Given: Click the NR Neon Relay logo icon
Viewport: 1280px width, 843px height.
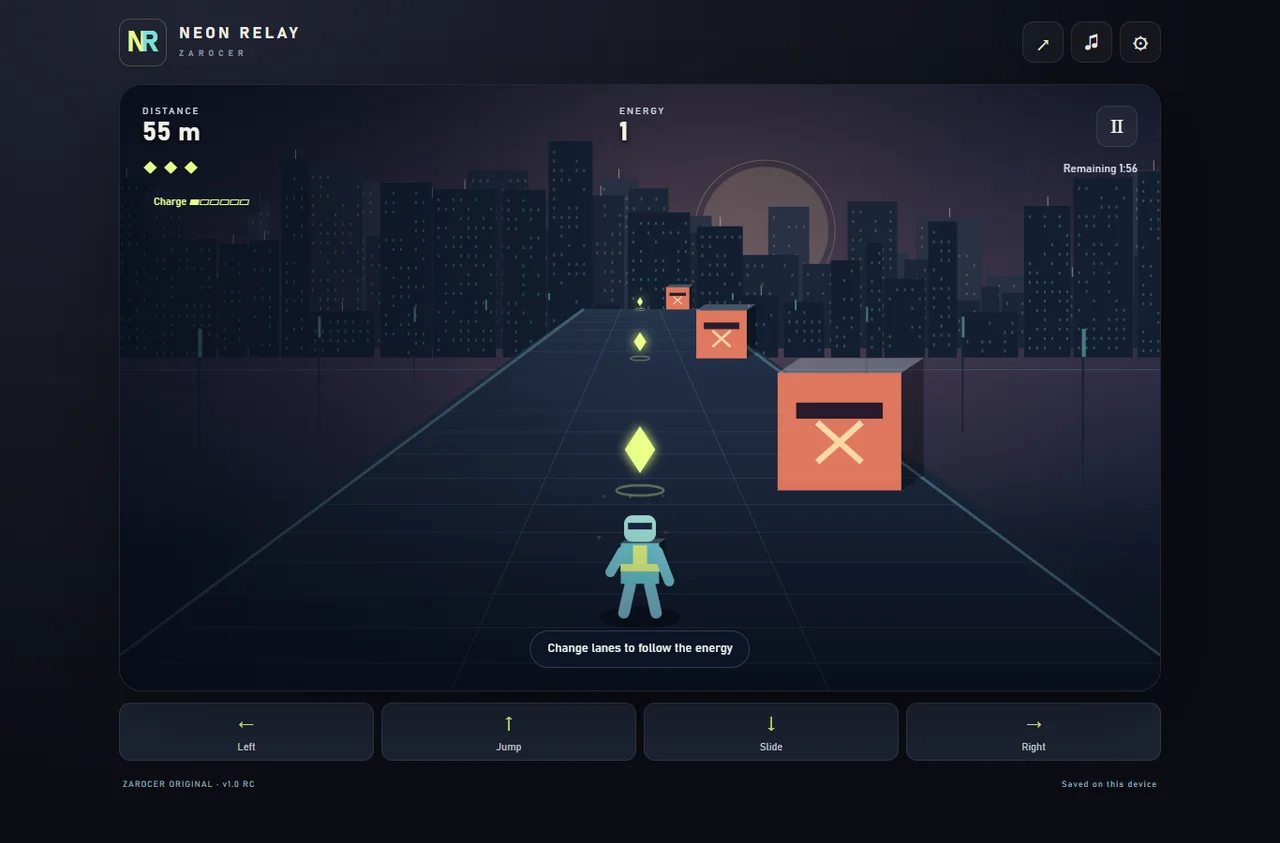Looking at the screenshot, I should point(143,42).
